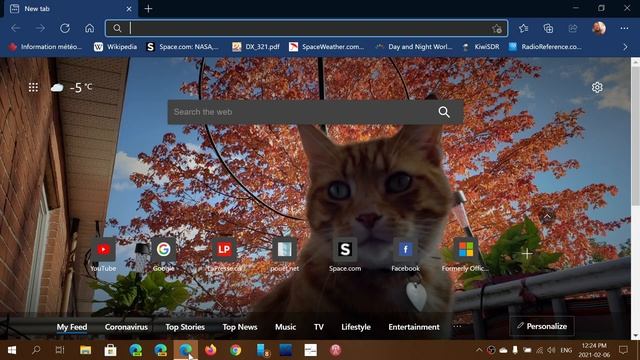This screenshot has height=360, width=640.
Task: Add a new quick link with plus
Action: [527, 254]
